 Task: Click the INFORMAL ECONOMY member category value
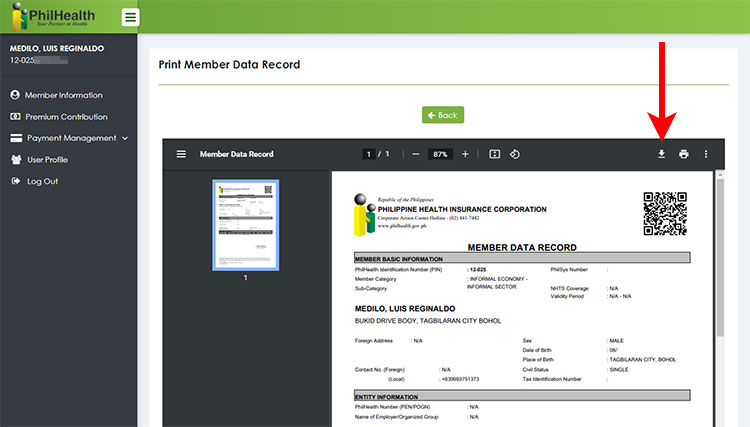click(497, 283)
